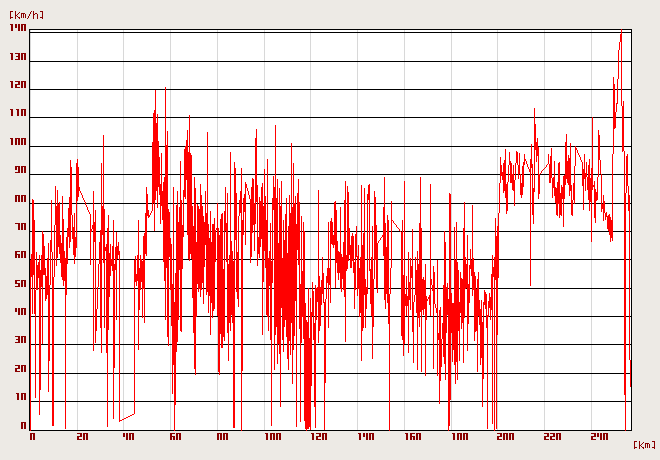
Task: Click the 60 label on distance axis
Action: click(174, 437)
